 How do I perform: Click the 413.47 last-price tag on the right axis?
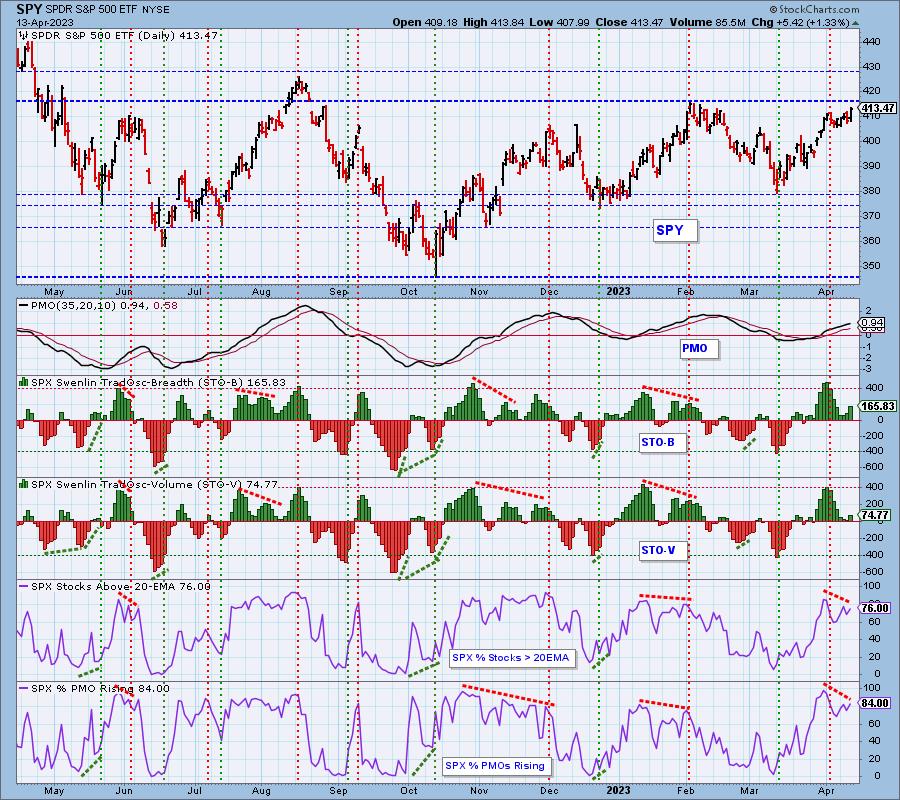tap(878, 108)
